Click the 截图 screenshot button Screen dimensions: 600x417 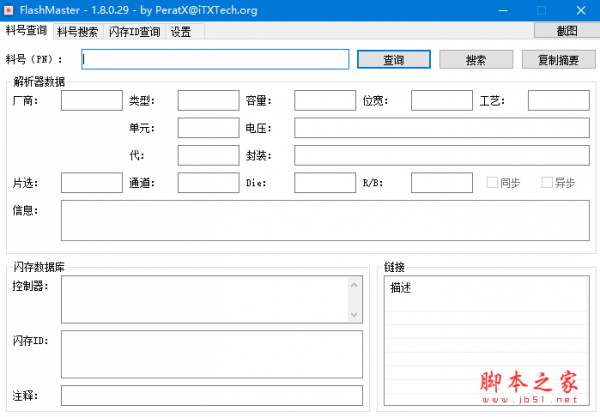(x=567, y=31)
